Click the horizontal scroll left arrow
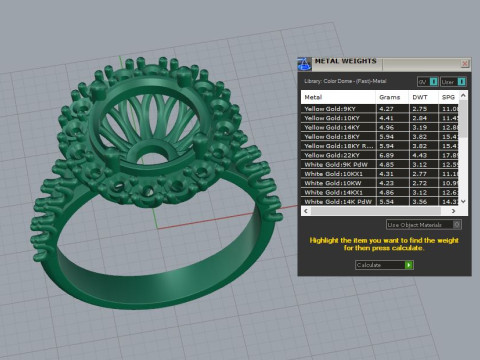480x360 pixels. point(306,211)
